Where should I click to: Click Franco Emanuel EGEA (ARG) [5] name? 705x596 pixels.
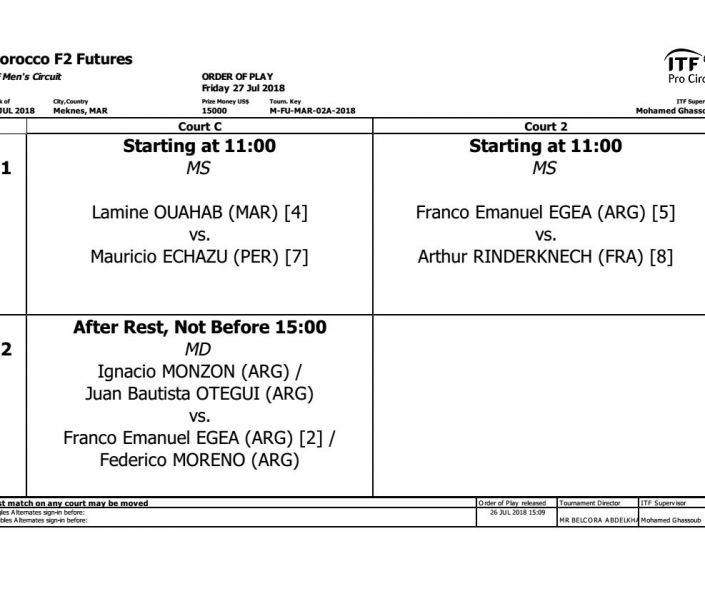545,213
